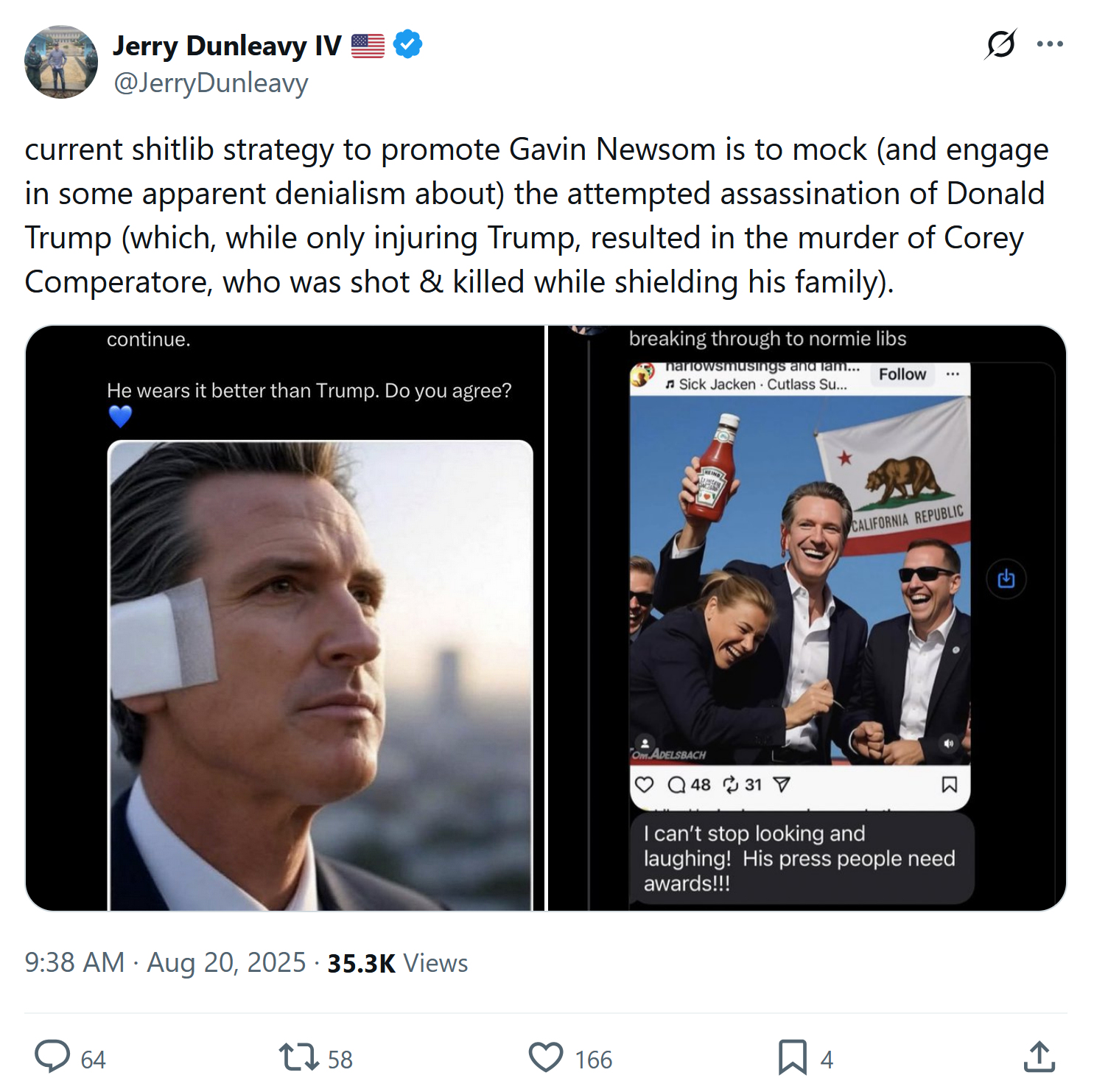The image size is (1094, 1092).
Task: Click the blue download icon beside image
Action: 1006,579
